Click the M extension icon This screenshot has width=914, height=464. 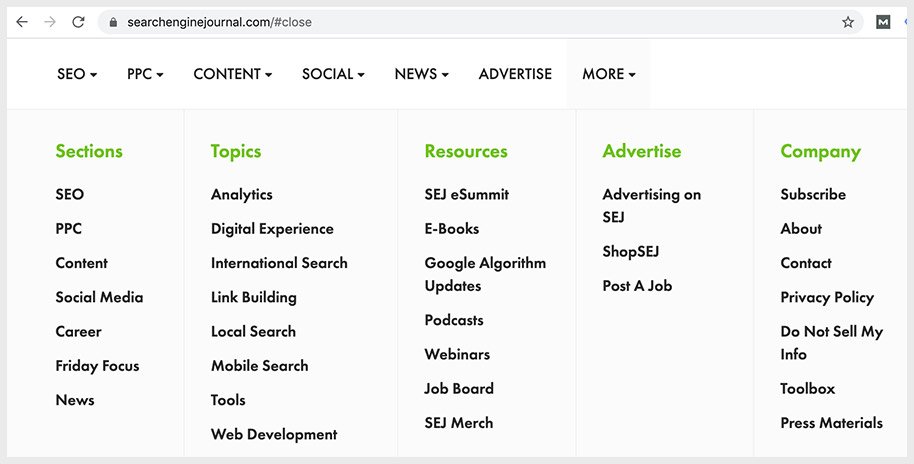(883, 22)
